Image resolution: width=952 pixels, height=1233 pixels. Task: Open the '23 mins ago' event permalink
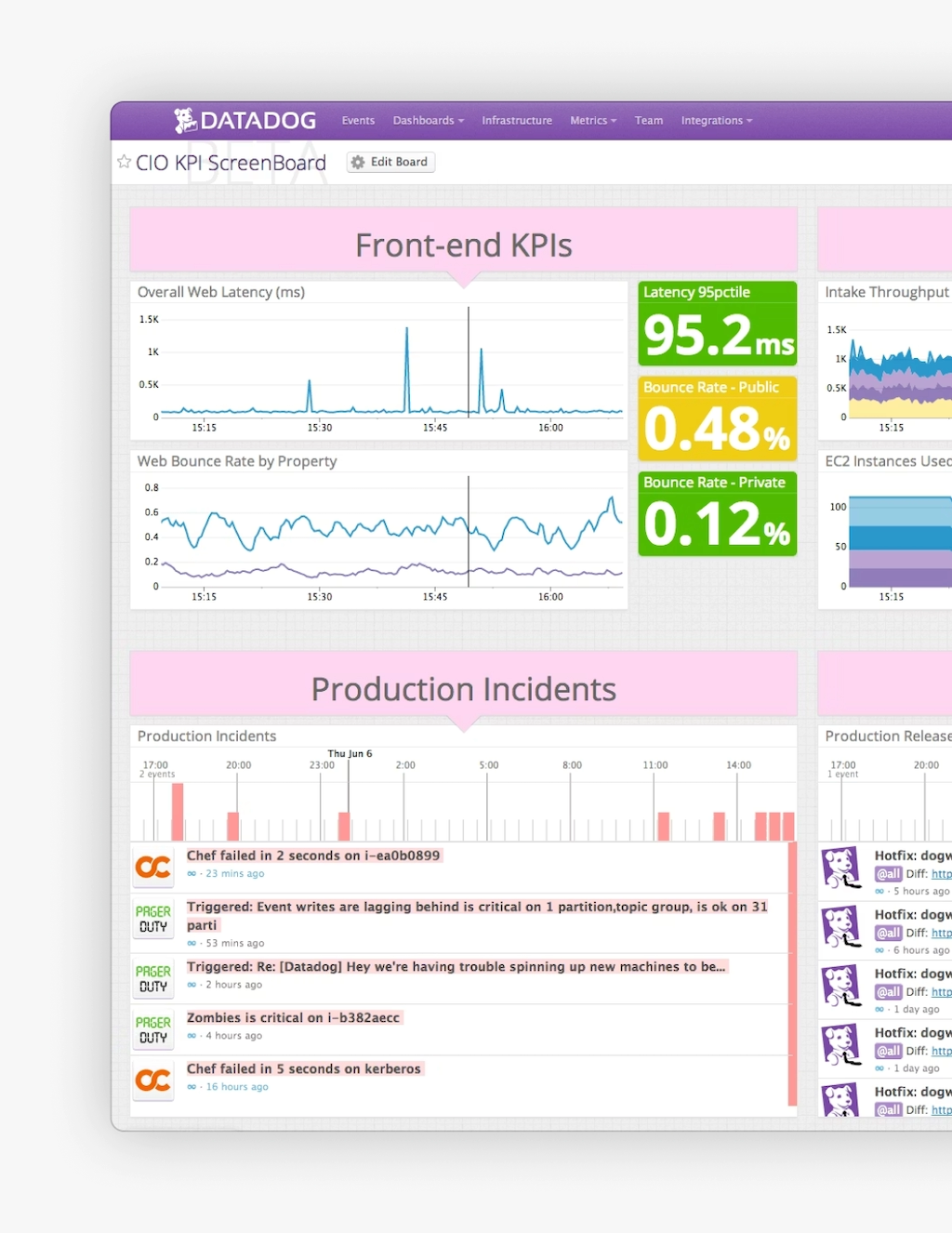pos(234,874)
